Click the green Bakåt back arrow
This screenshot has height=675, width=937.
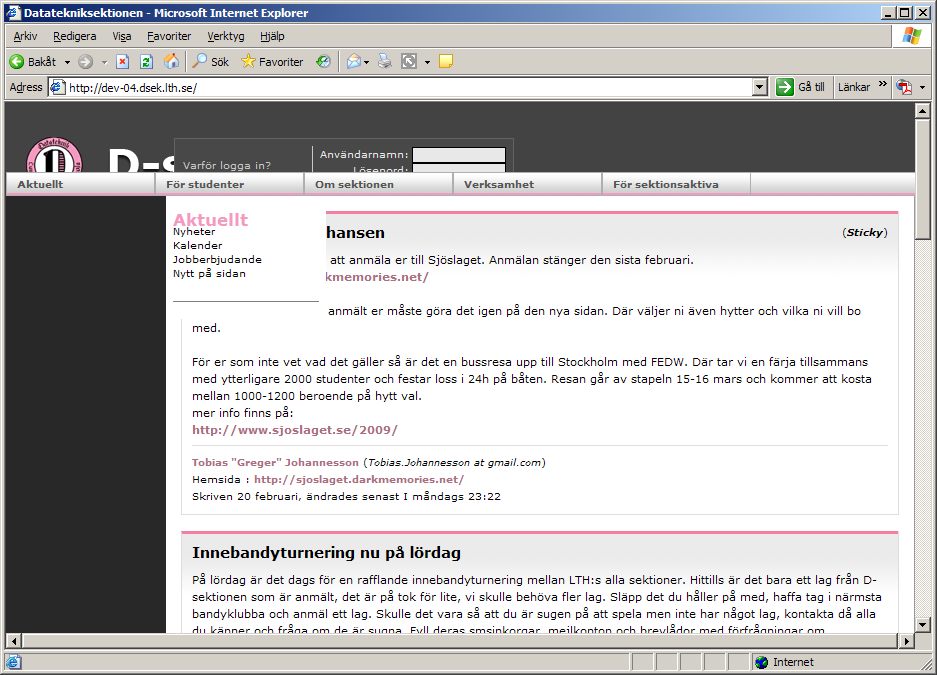[x=17, y=62]
